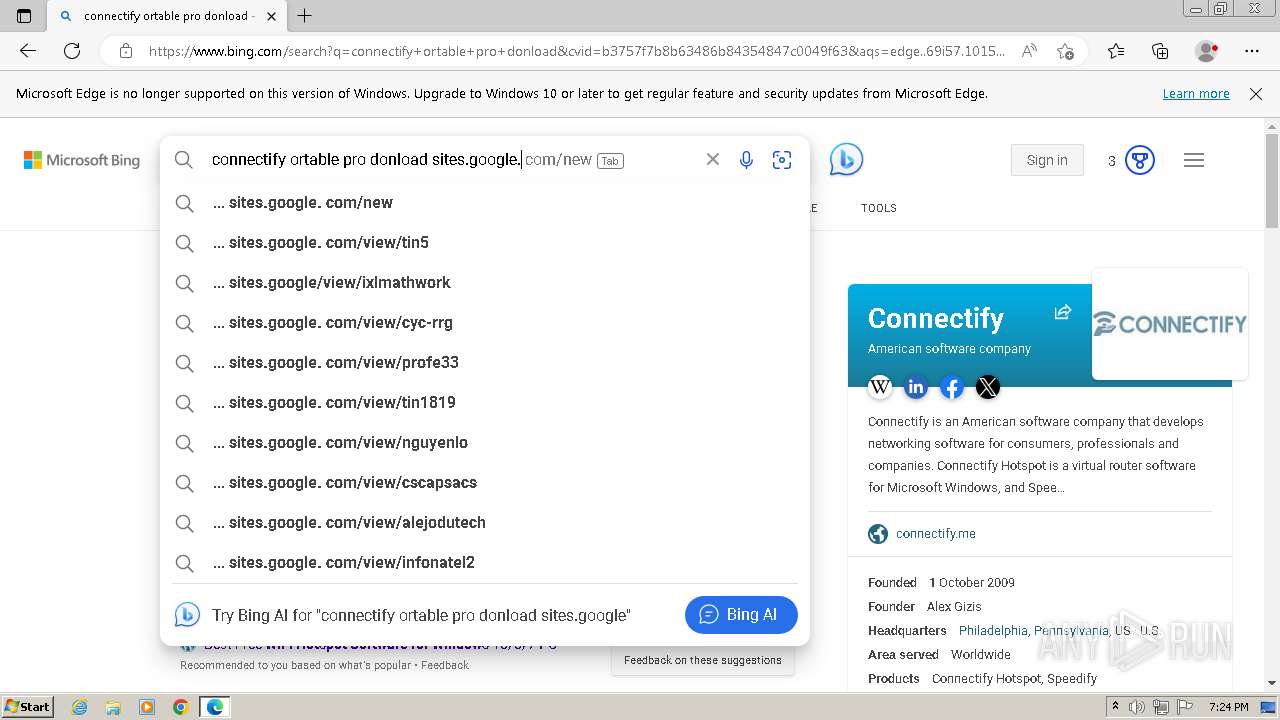Pick the sites.google. com/view/cscapsacs suggestion

click(x=485, y=482)
